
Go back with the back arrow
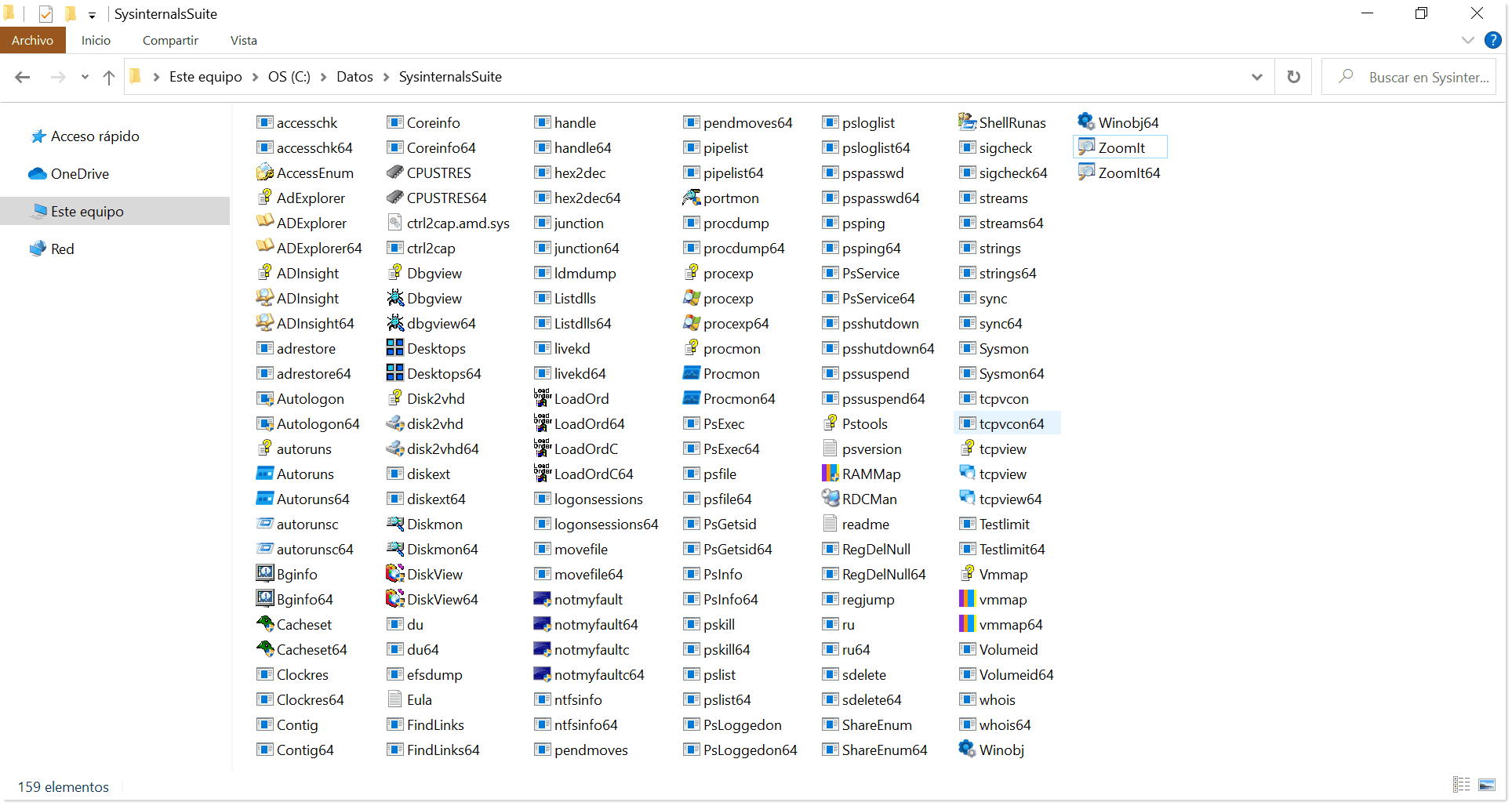tap(23, 77)
